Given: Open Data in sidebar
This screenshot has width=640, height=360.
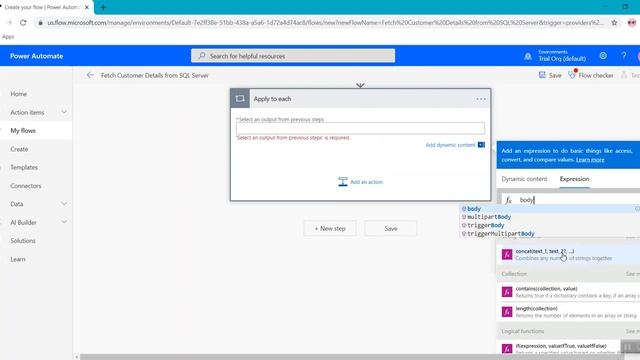Looking at the screenshot, I should [x=17, y=204].
